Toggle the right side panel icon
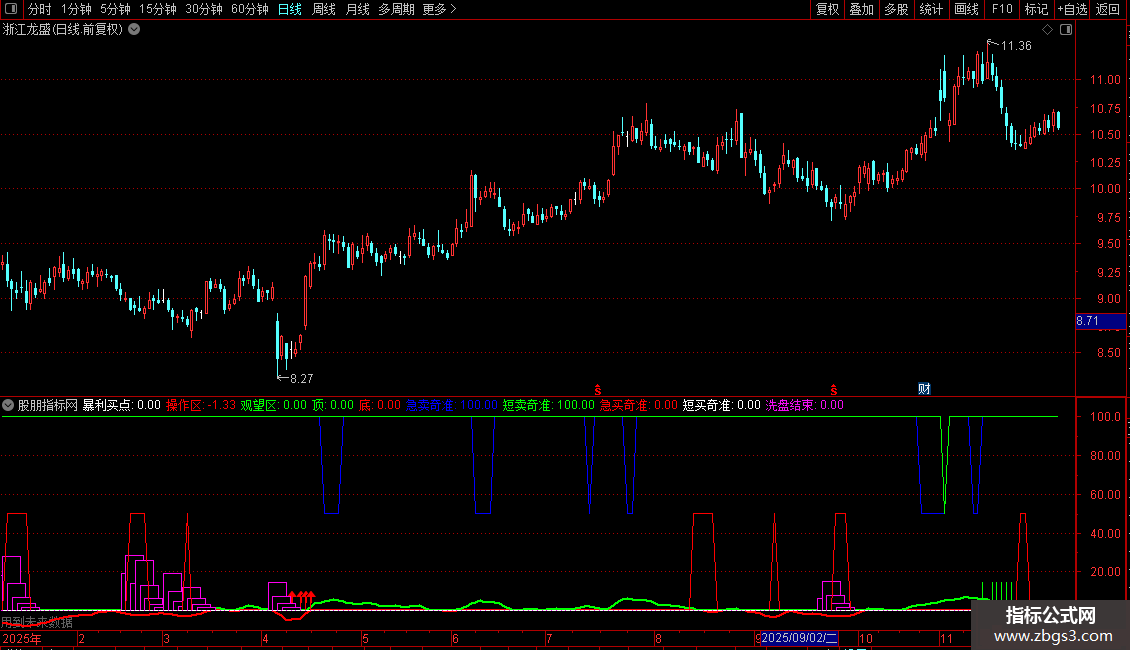 click(1066, 30)
